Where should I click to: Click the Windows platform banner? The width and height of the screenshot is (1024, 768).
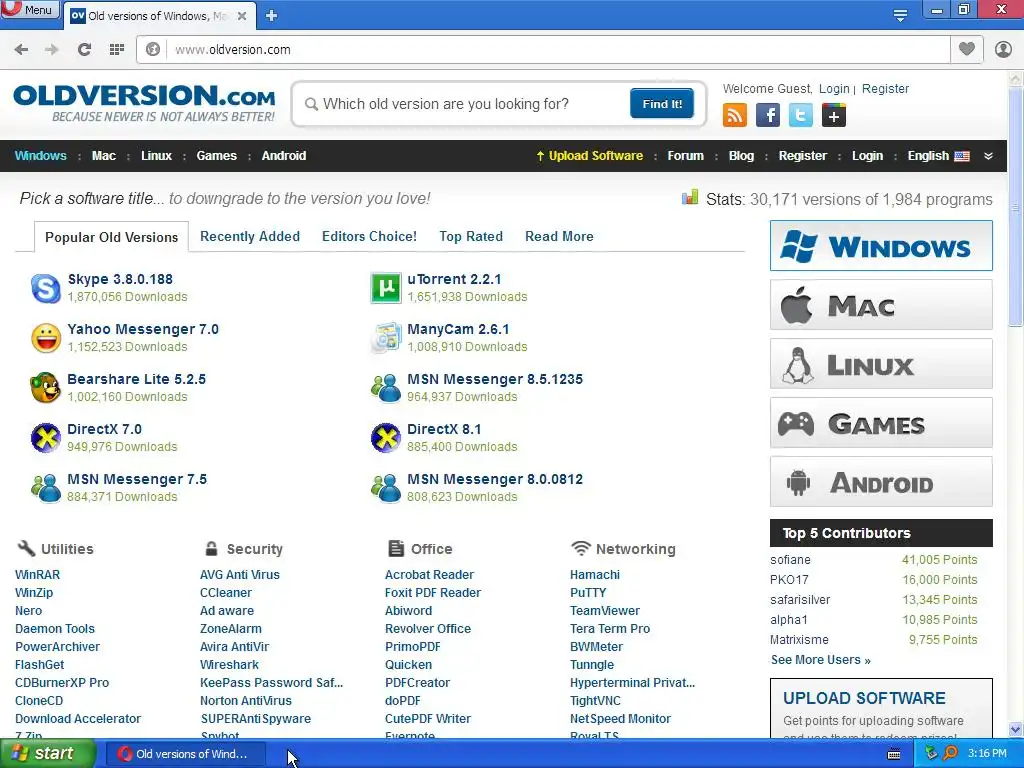coord(881,246)
